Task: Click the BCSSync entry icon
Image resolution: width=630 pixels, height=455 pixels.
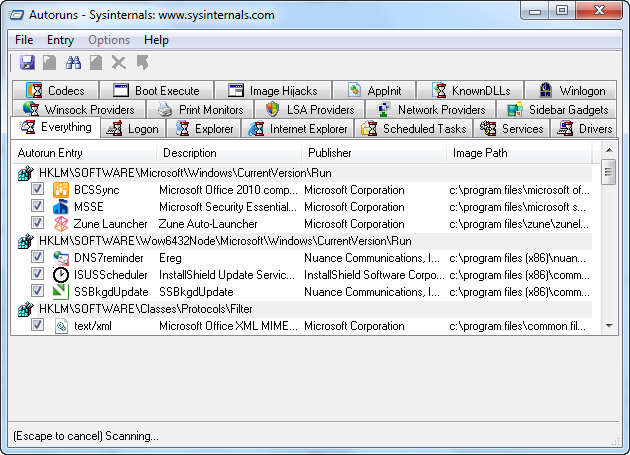Action: (61, 190)
